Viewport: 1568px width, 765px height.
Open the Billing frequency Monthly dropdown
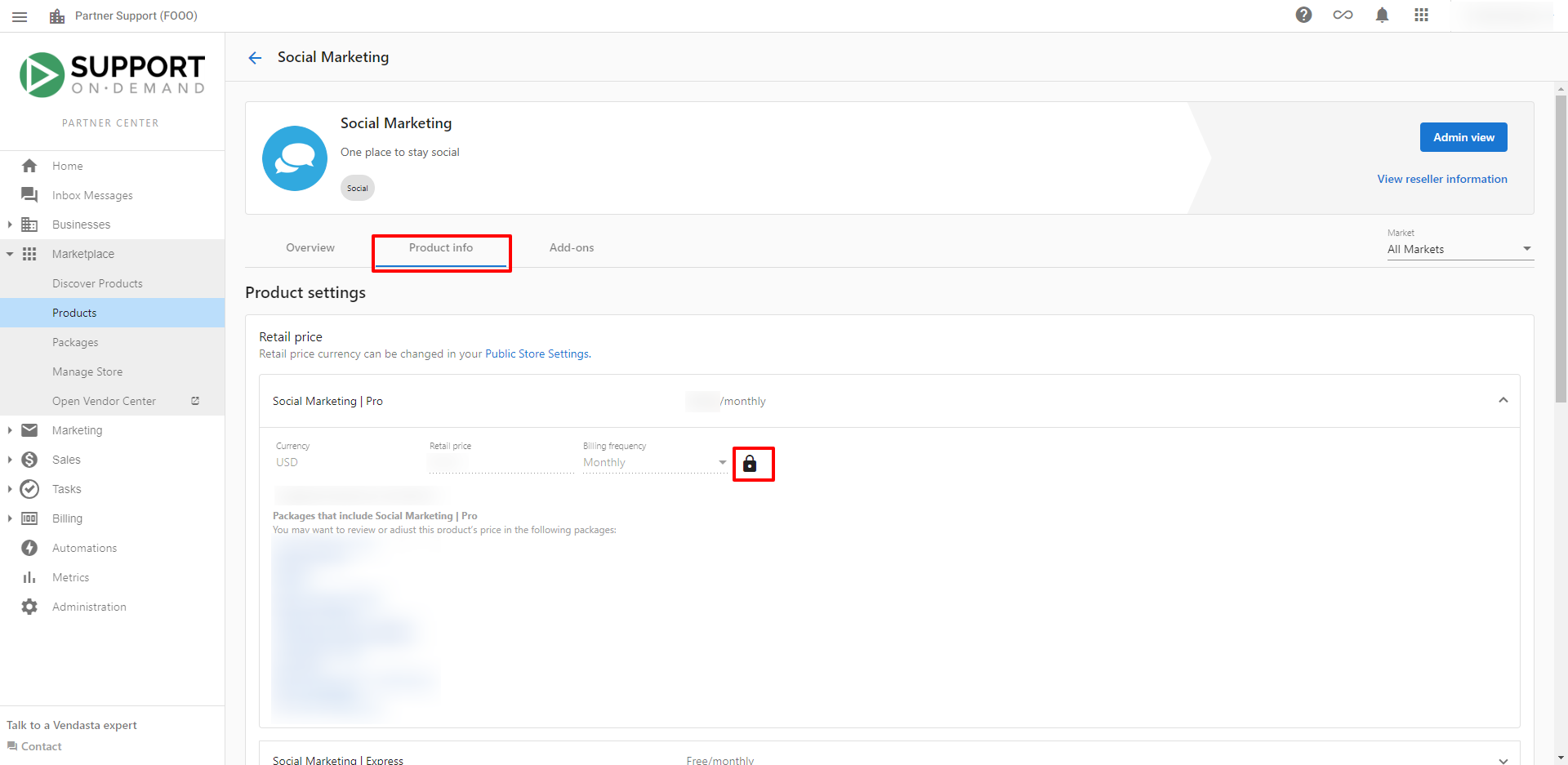tap(655, 463)
